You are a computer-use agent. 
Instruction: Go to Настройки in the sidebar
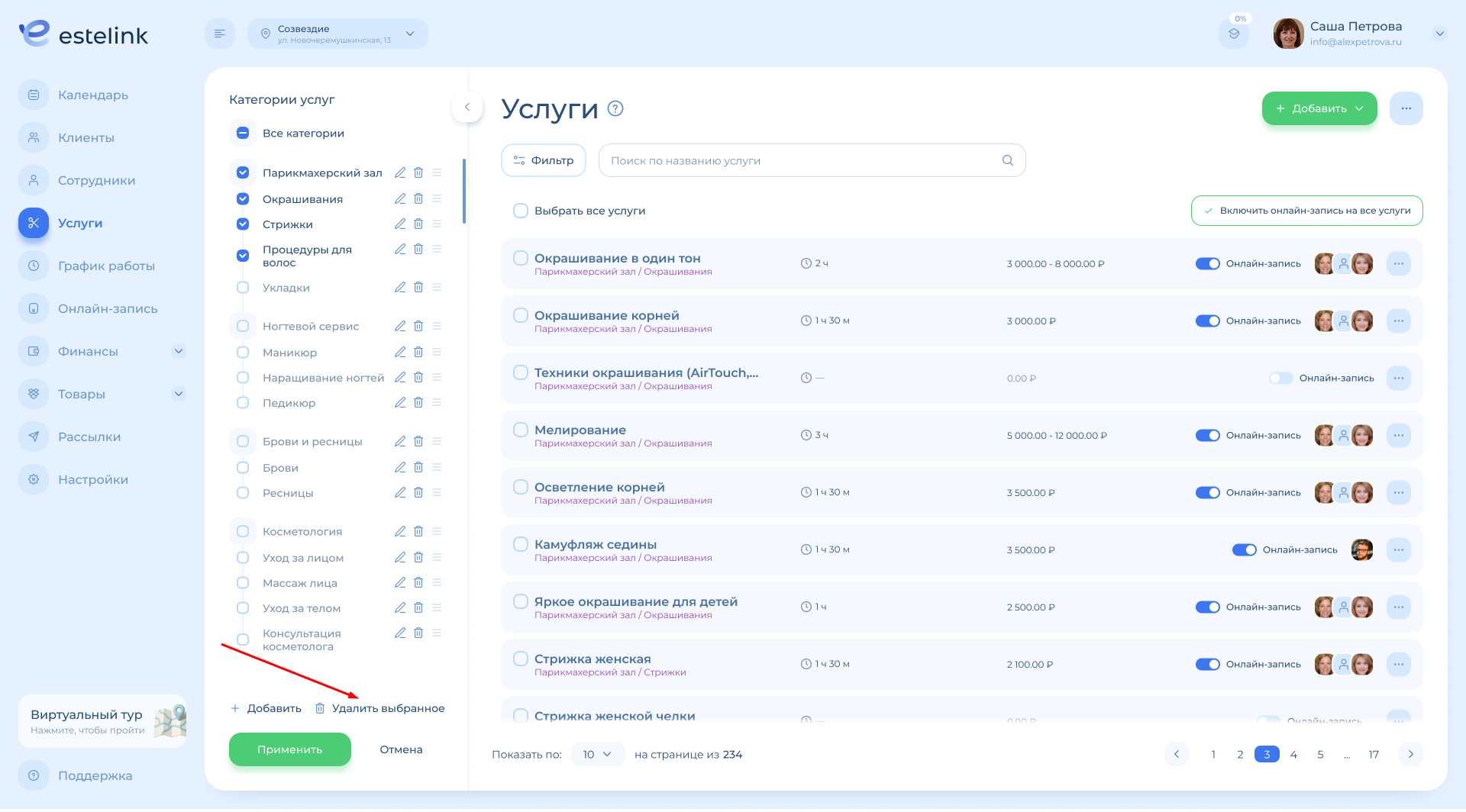(x=92, y=479)
